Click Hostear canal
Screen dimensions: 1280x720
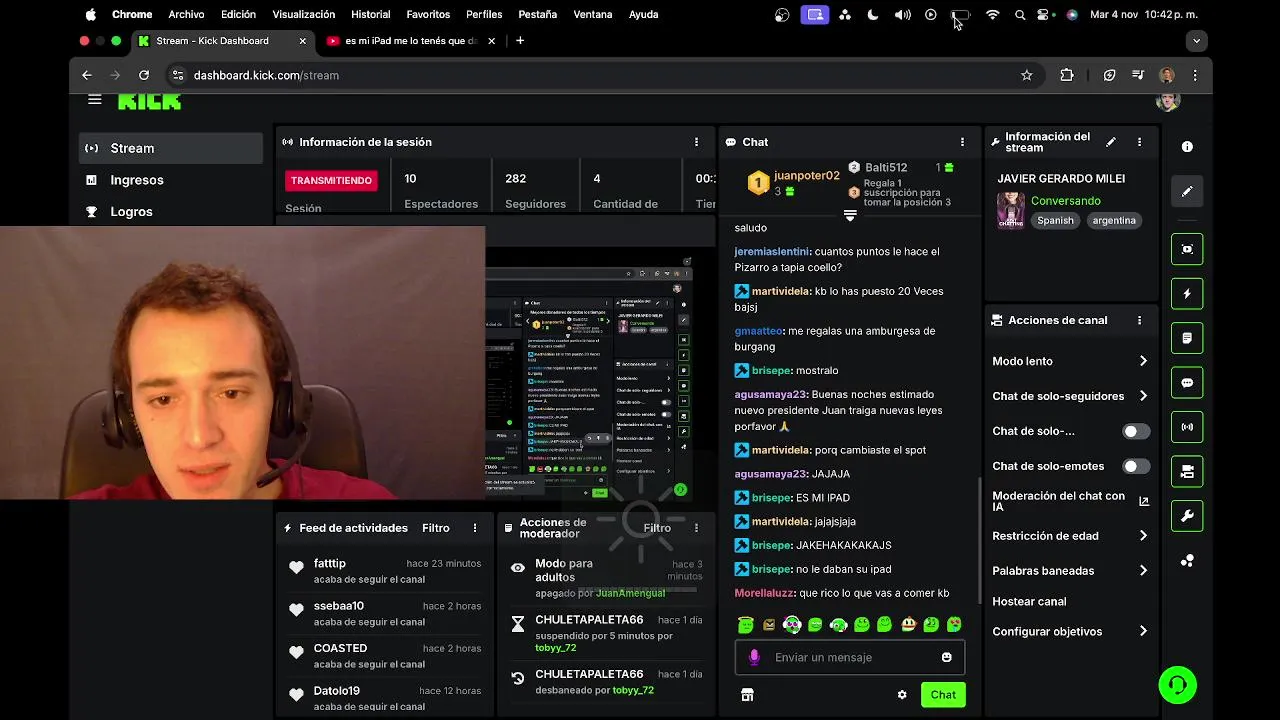tap(1029, 602)
